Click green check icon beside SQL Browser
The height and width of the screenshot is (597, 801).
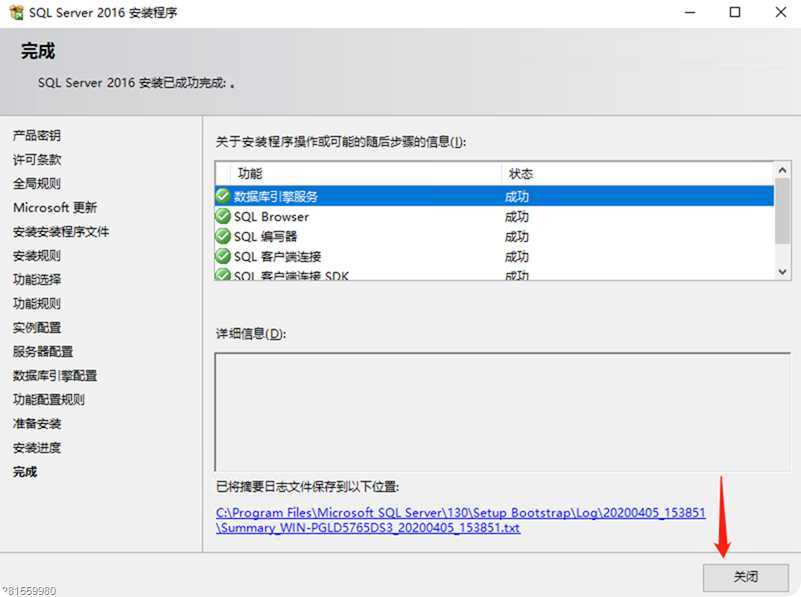click(223, 216)
